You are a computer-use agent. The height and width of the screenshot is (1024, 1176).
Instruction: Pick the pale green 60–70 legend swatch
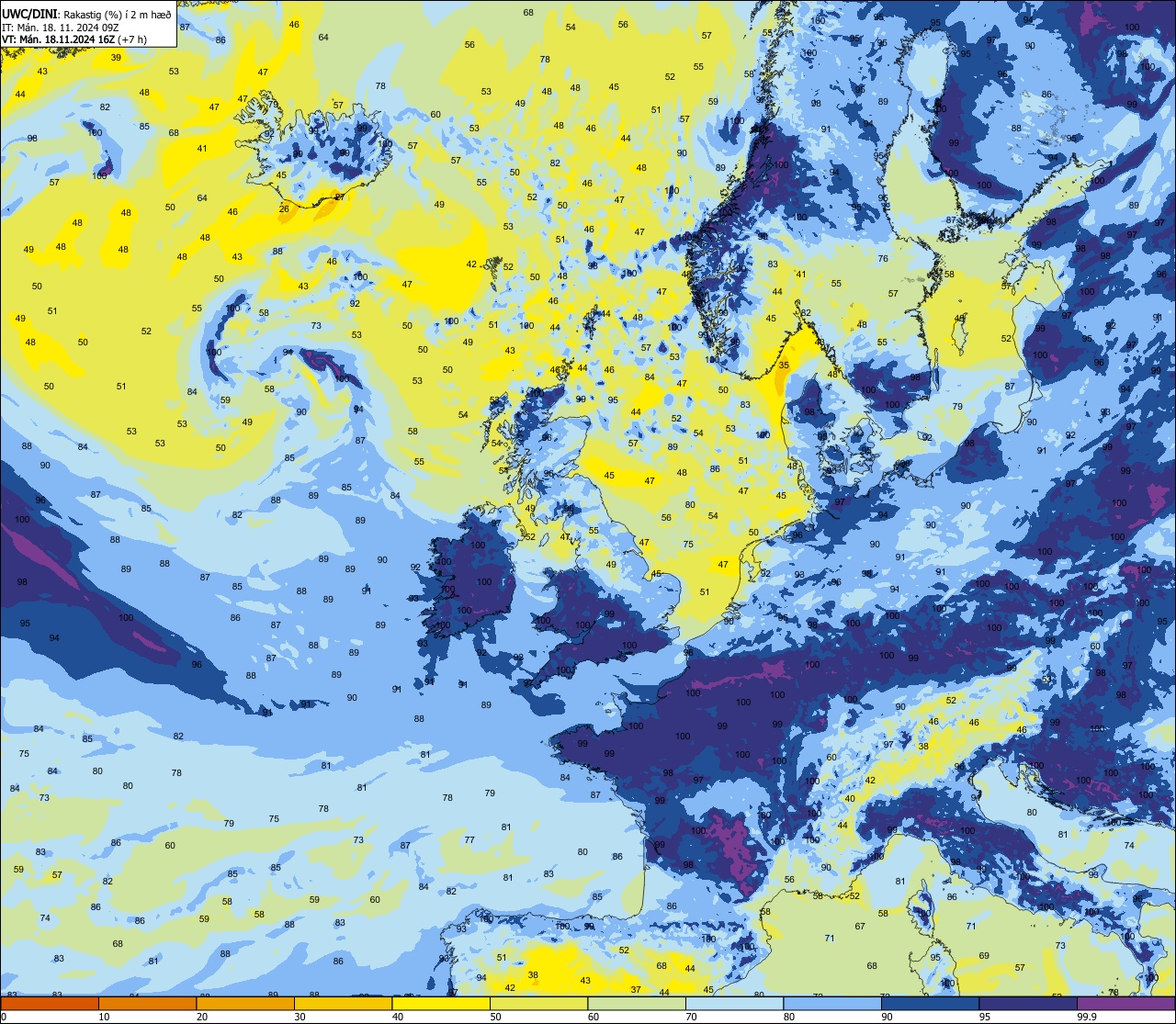click(637, 1003)
